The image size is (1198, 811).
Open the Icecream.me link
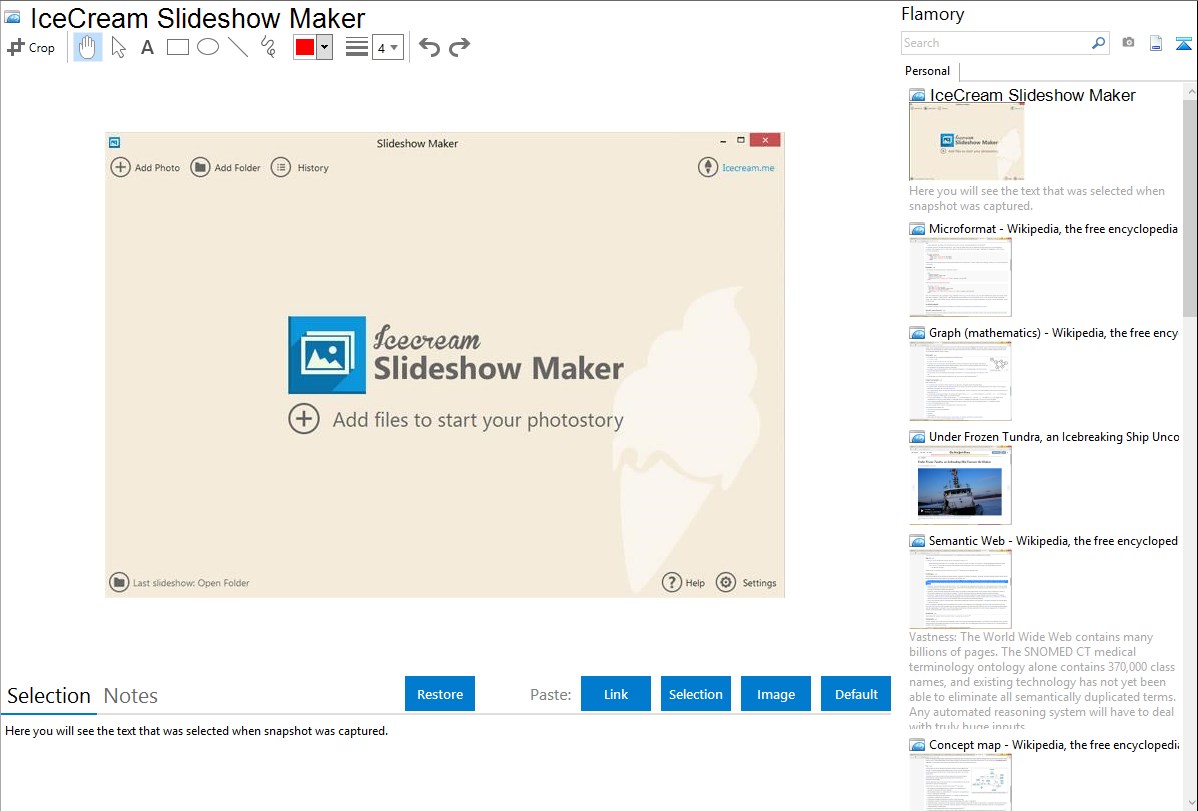(x=748, y=167)
